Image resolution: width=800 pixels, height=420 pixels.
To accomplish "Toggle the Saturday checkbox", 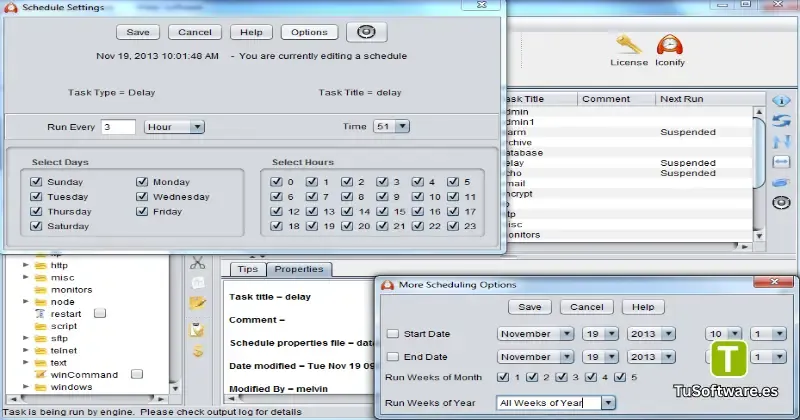I will click(x=36, y=226).
